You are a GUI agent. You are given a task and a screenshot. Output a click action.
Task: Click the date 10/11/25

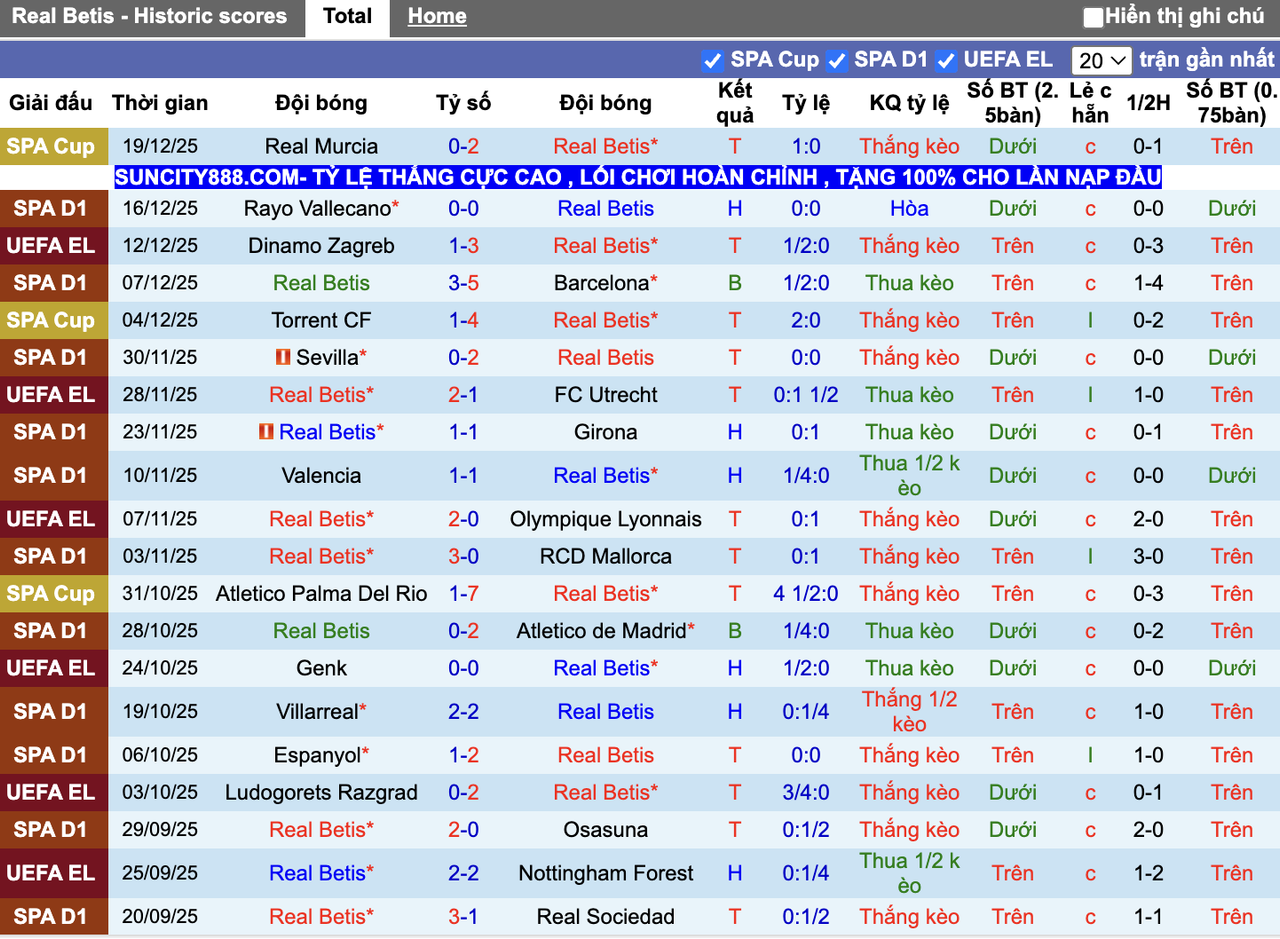[160, 476]
